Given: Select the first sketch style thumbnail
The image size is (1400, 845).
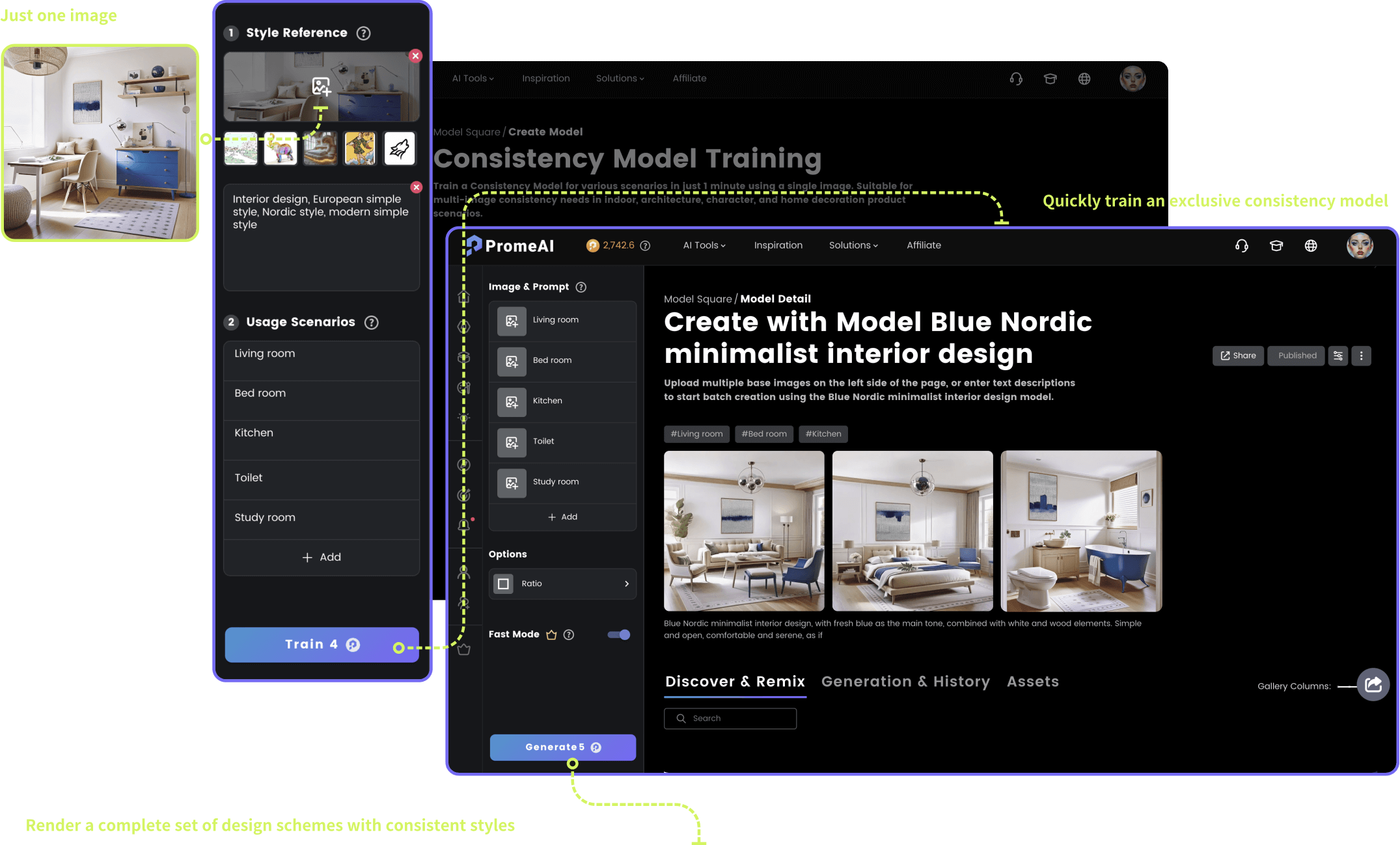Looking at the screenshot, I should coord(241,148).
